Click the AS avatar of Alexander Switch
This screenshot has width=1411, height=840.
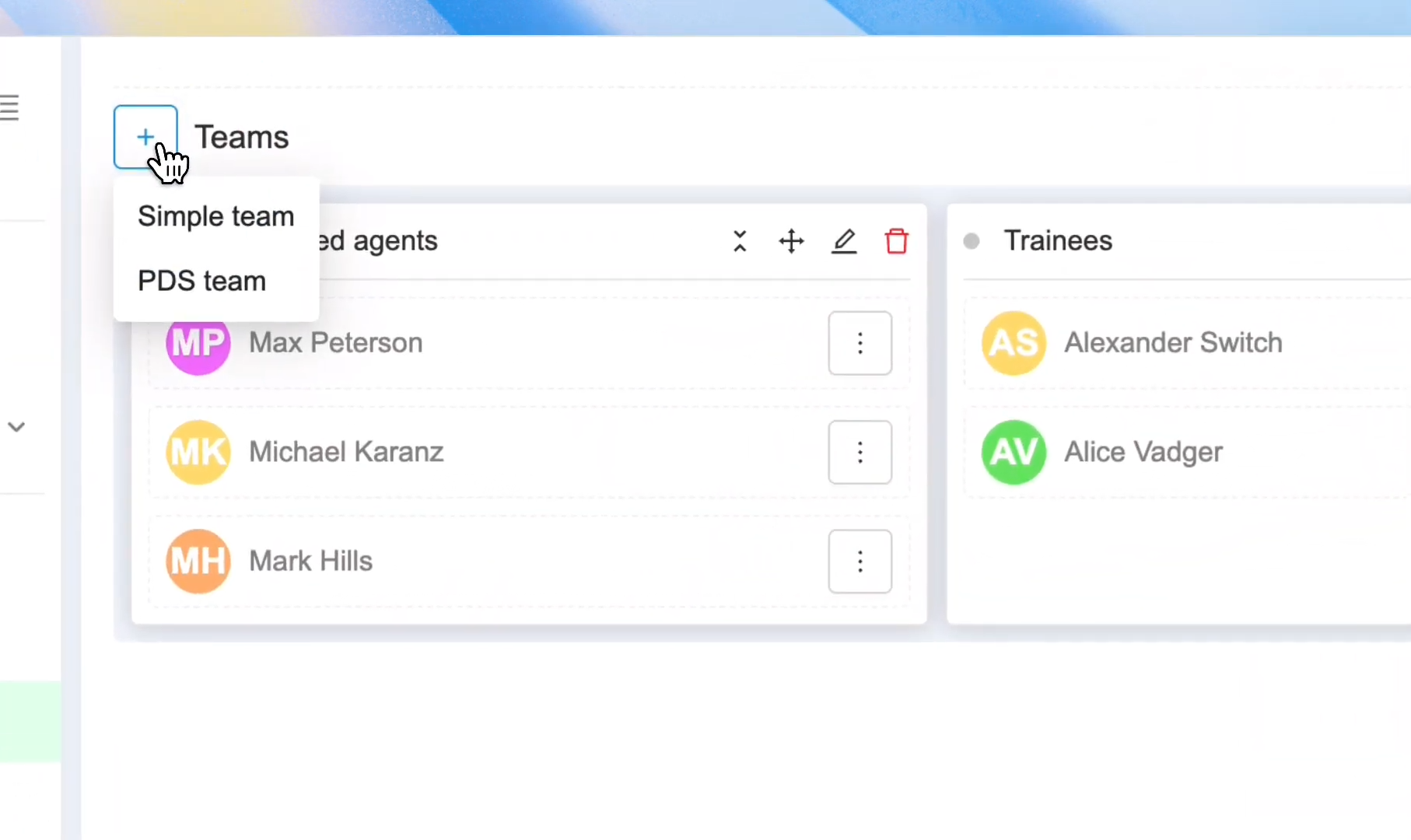click(x=1014, y=343)
